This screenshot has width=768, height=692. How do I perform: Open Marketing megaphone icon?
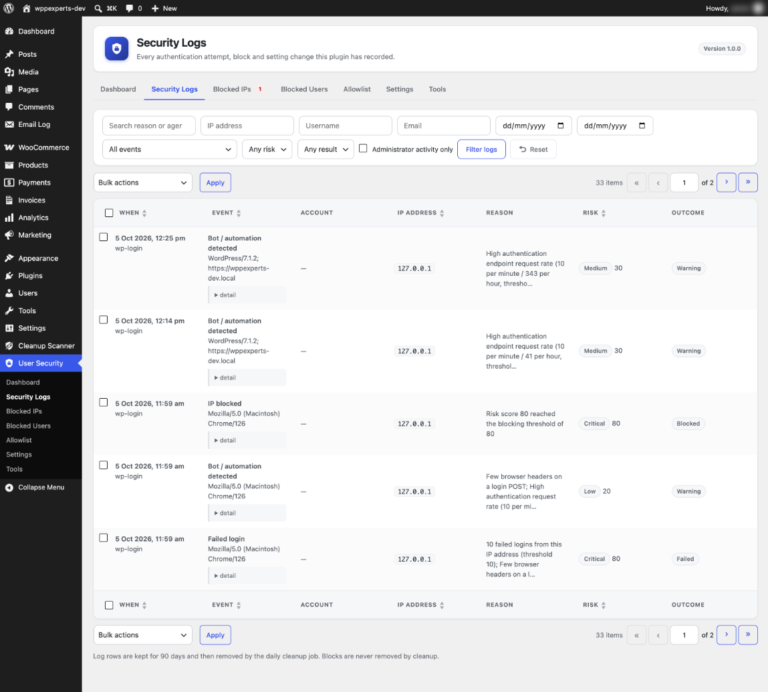point(9,235)
